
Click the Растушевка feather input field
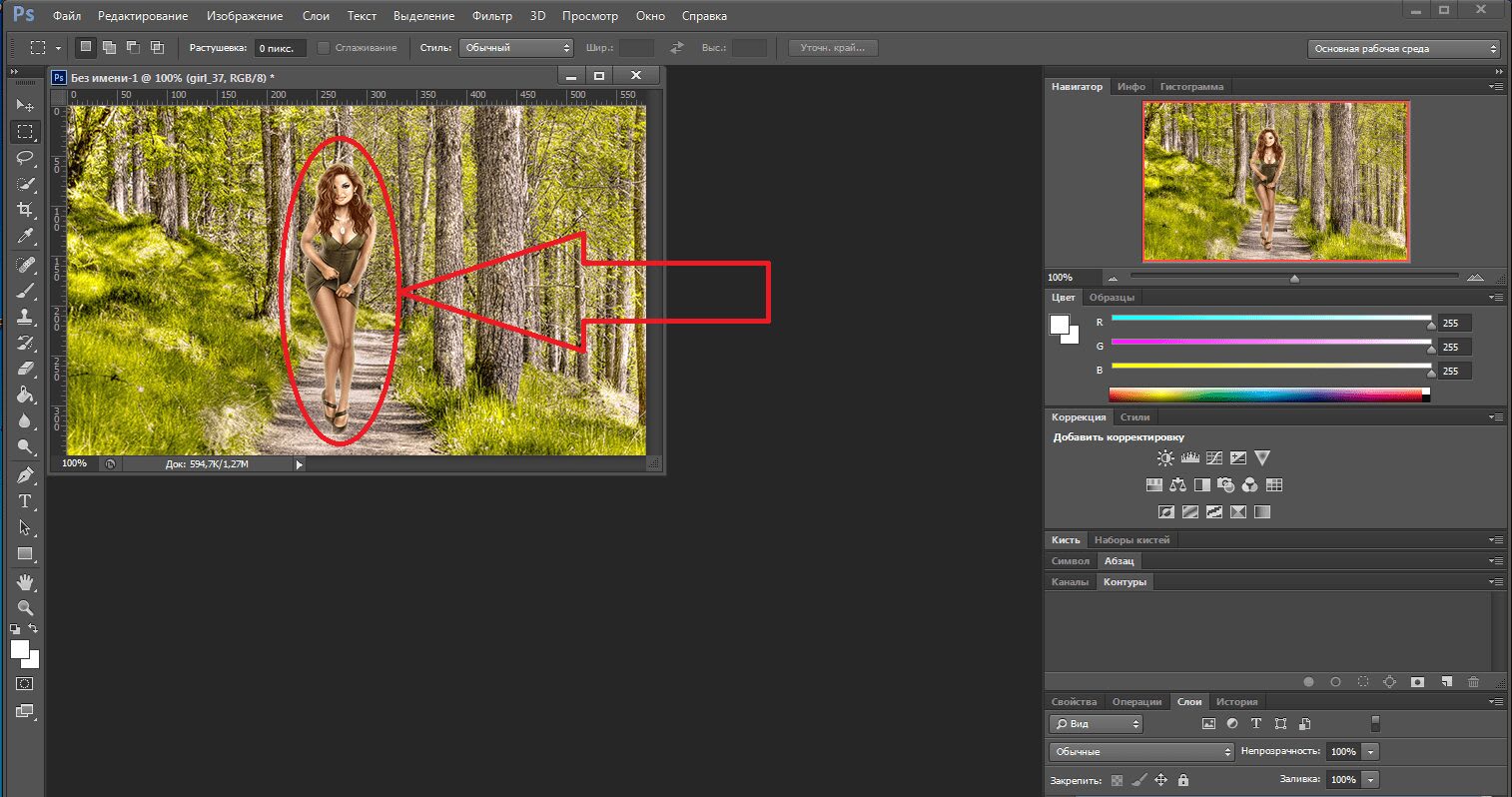click(279, 48)
